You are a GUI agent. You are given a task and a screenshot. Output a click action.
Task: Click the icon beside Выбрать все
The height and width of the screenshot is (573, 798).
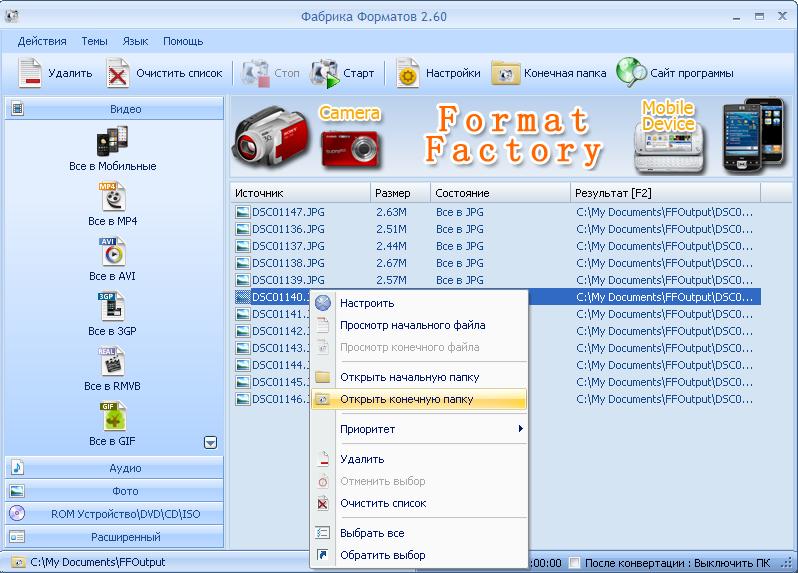(323, 533)
